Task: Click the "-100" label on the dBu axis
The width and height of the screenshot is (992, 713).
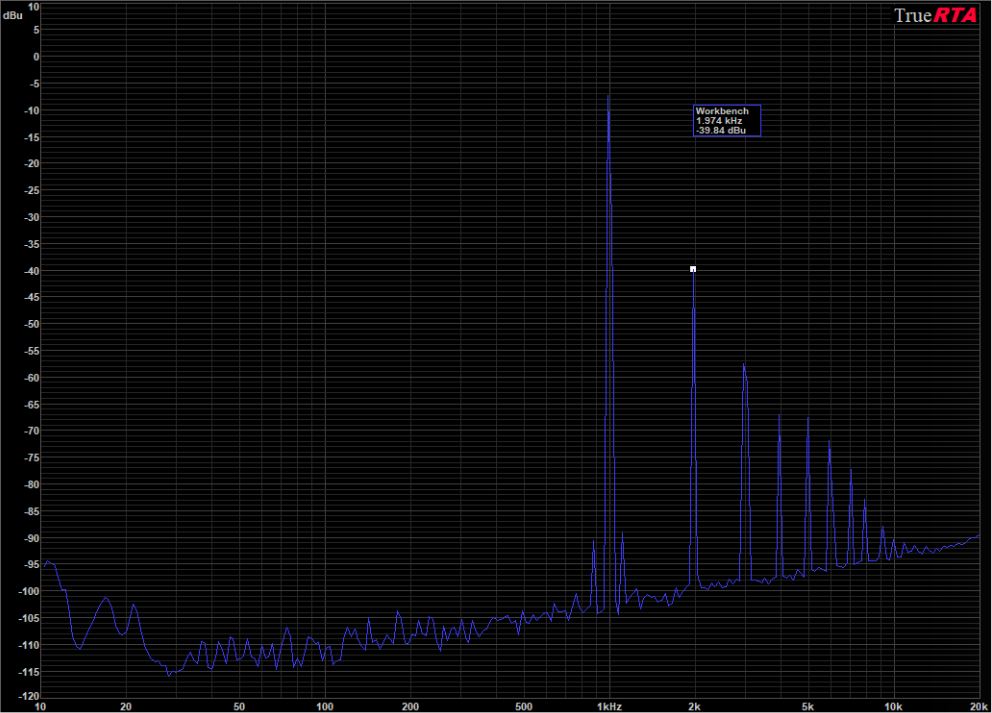Action: pos(28,592)
